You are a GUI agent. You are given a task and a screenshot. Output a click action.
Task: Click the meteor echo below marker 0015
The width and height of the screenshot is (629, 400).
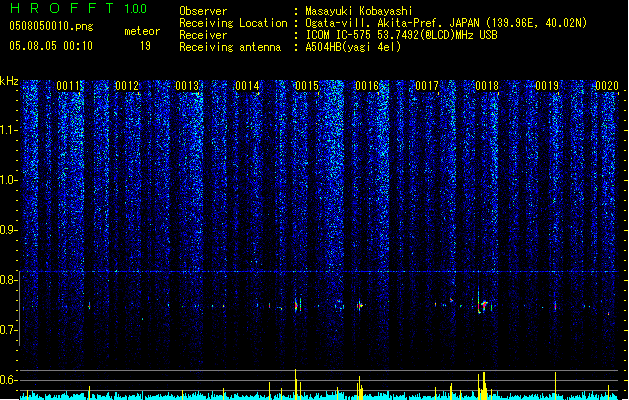click(298, 305)
